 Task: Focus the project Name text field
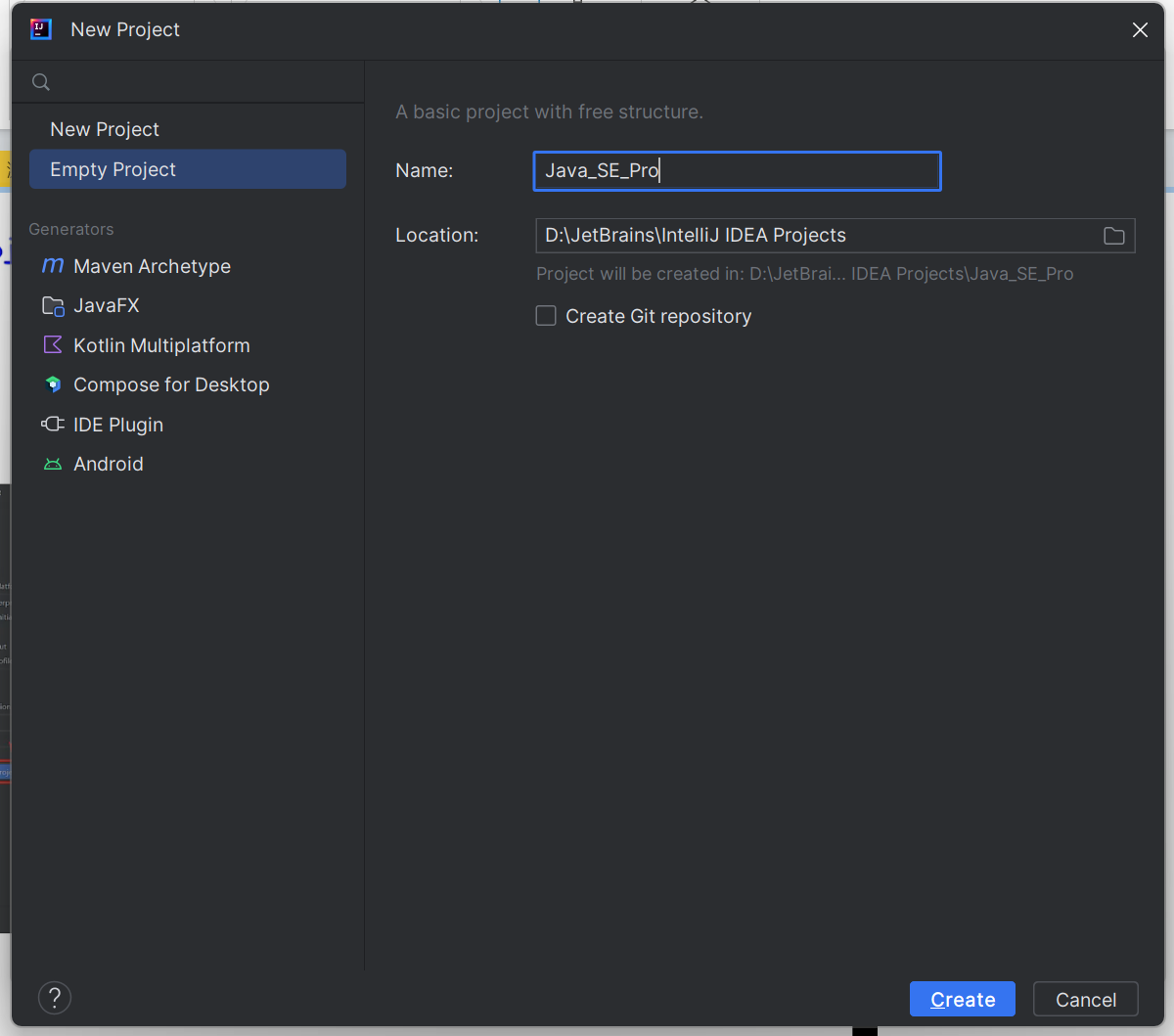[x=737, y=171]
